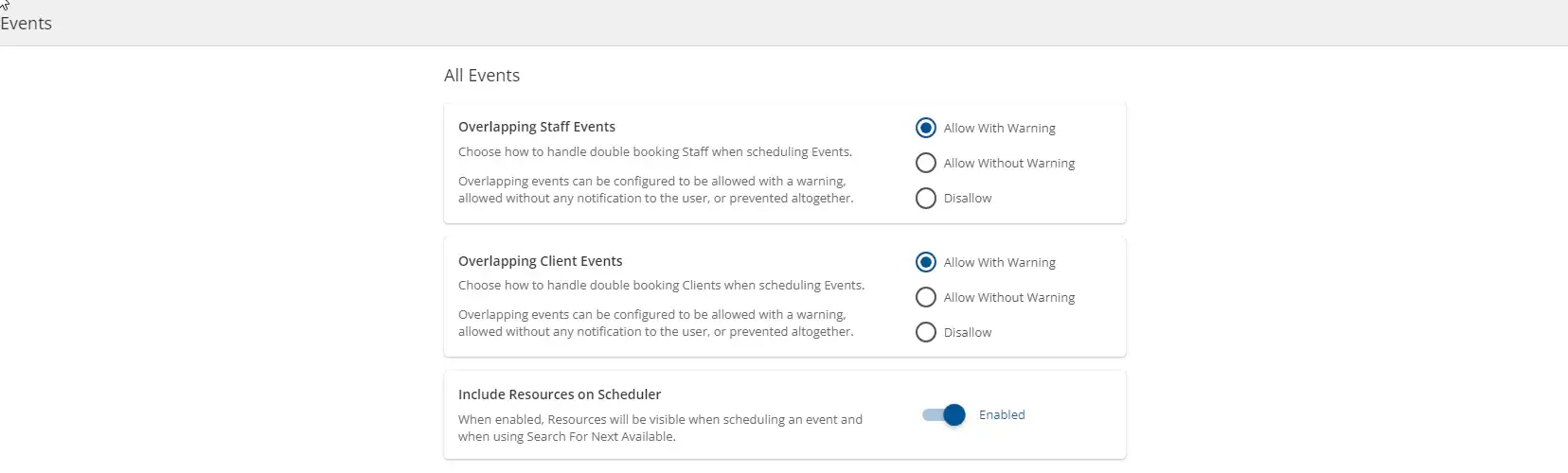This screenshot has height=473, width=1568.
Task: Choose Allow Without Warning for Client Events
Action: (x=926, y=297)
